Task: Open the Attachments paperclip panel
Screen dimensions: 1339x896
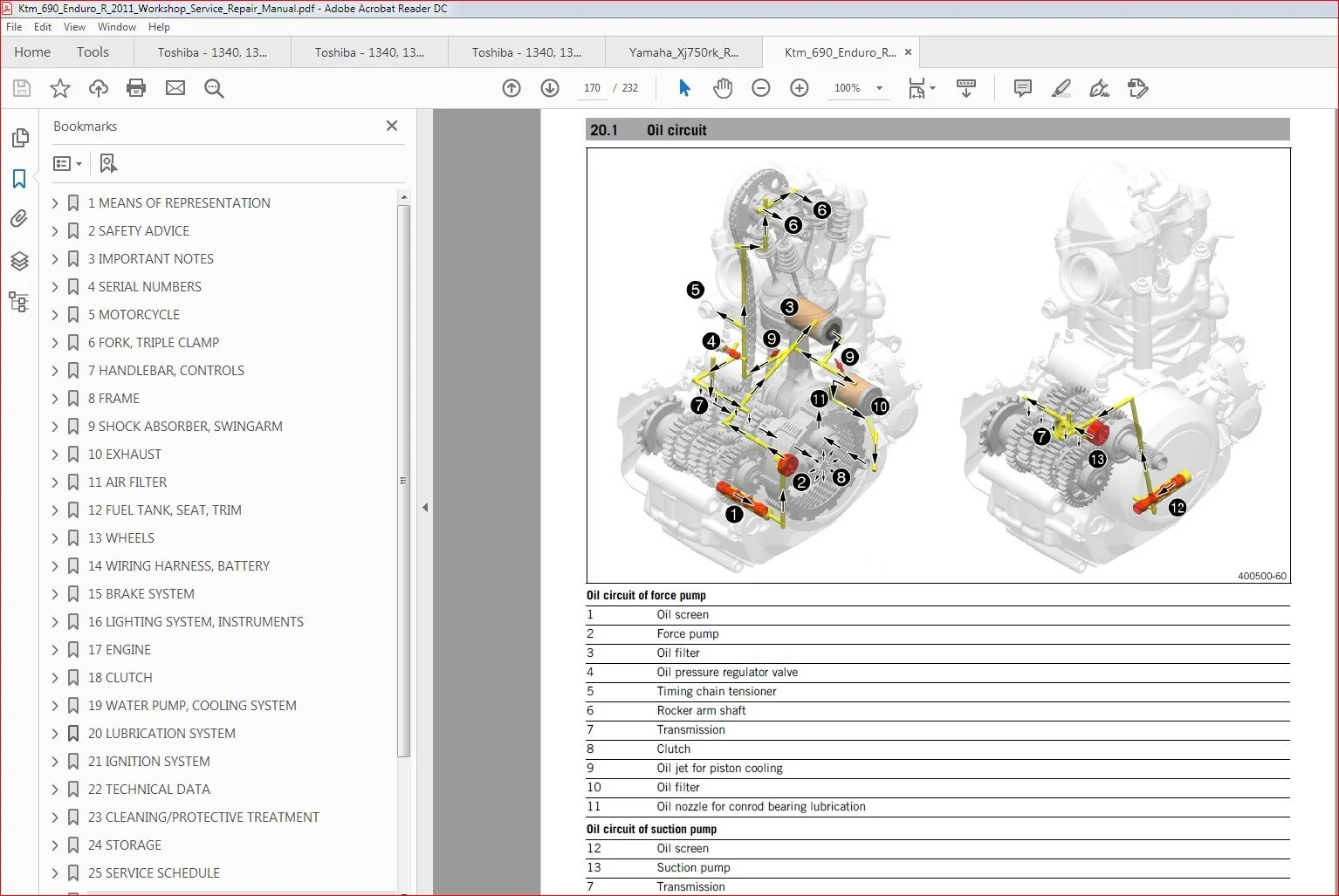Action: (x=19, y=218)
